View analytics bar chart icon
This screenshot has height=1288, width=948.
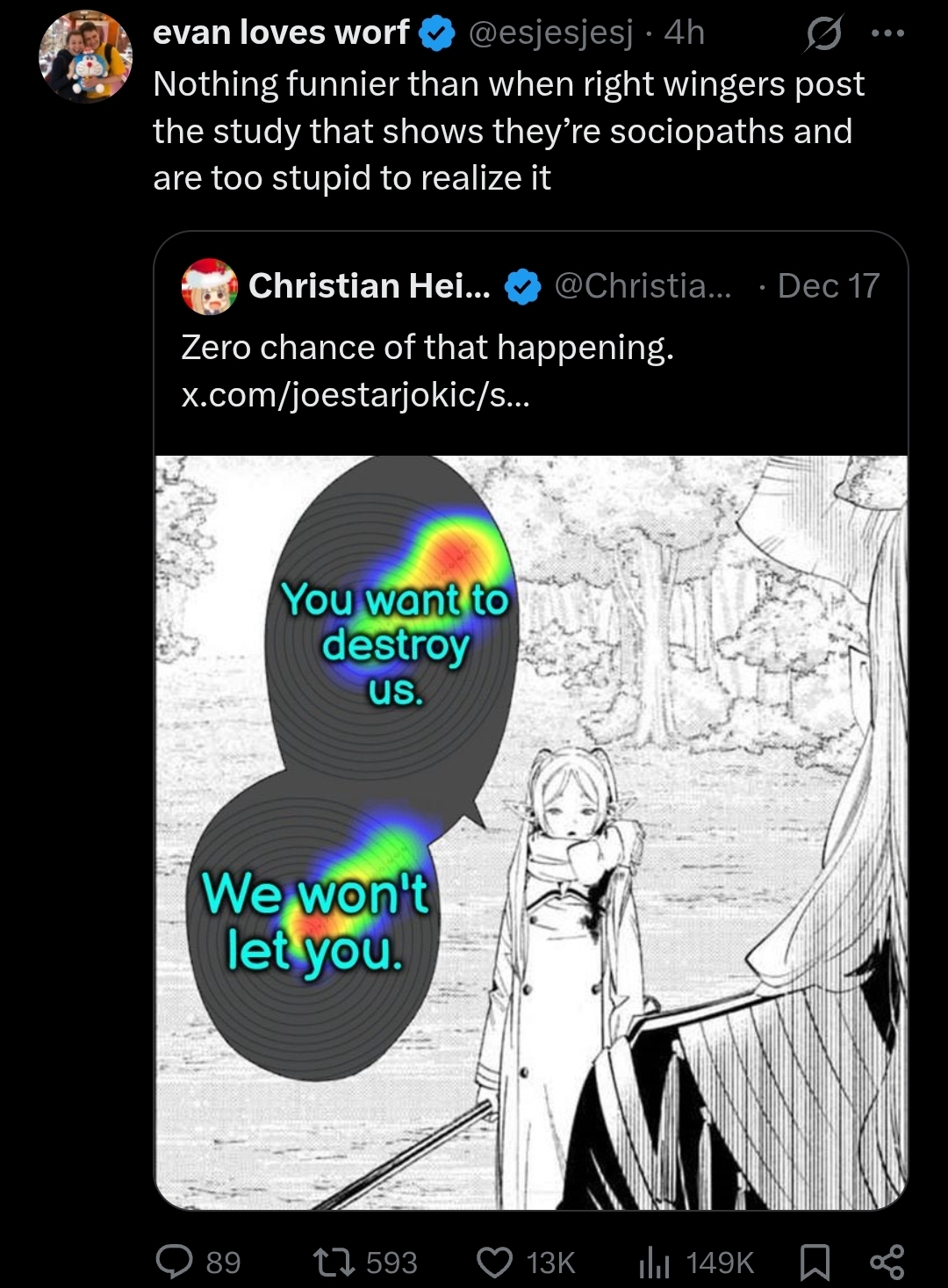[655, 1263]
